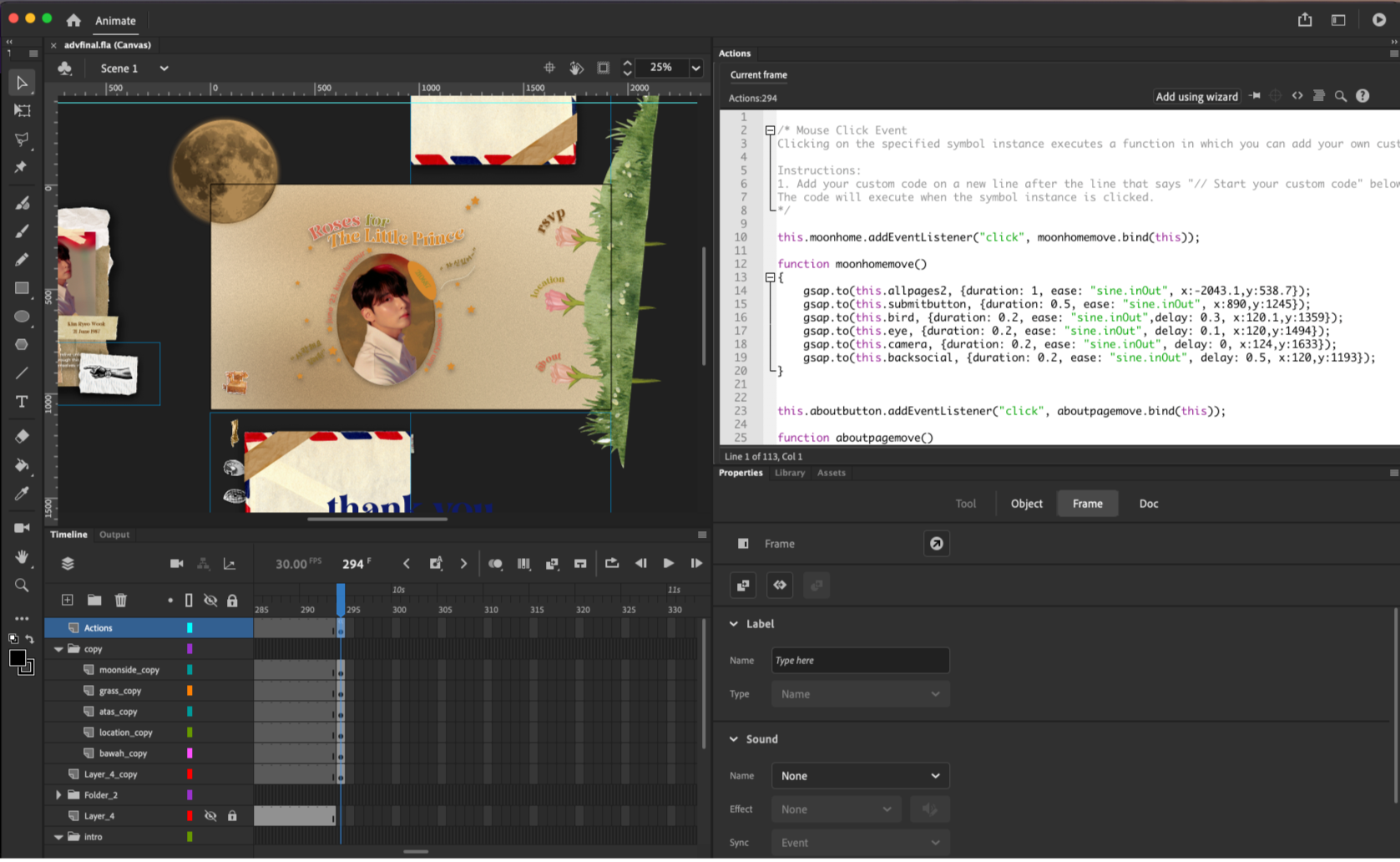The width and height of the screenshot is (1400, 862).
Task: Delete layer using trash icon
Action: click(x=121, y=600)
